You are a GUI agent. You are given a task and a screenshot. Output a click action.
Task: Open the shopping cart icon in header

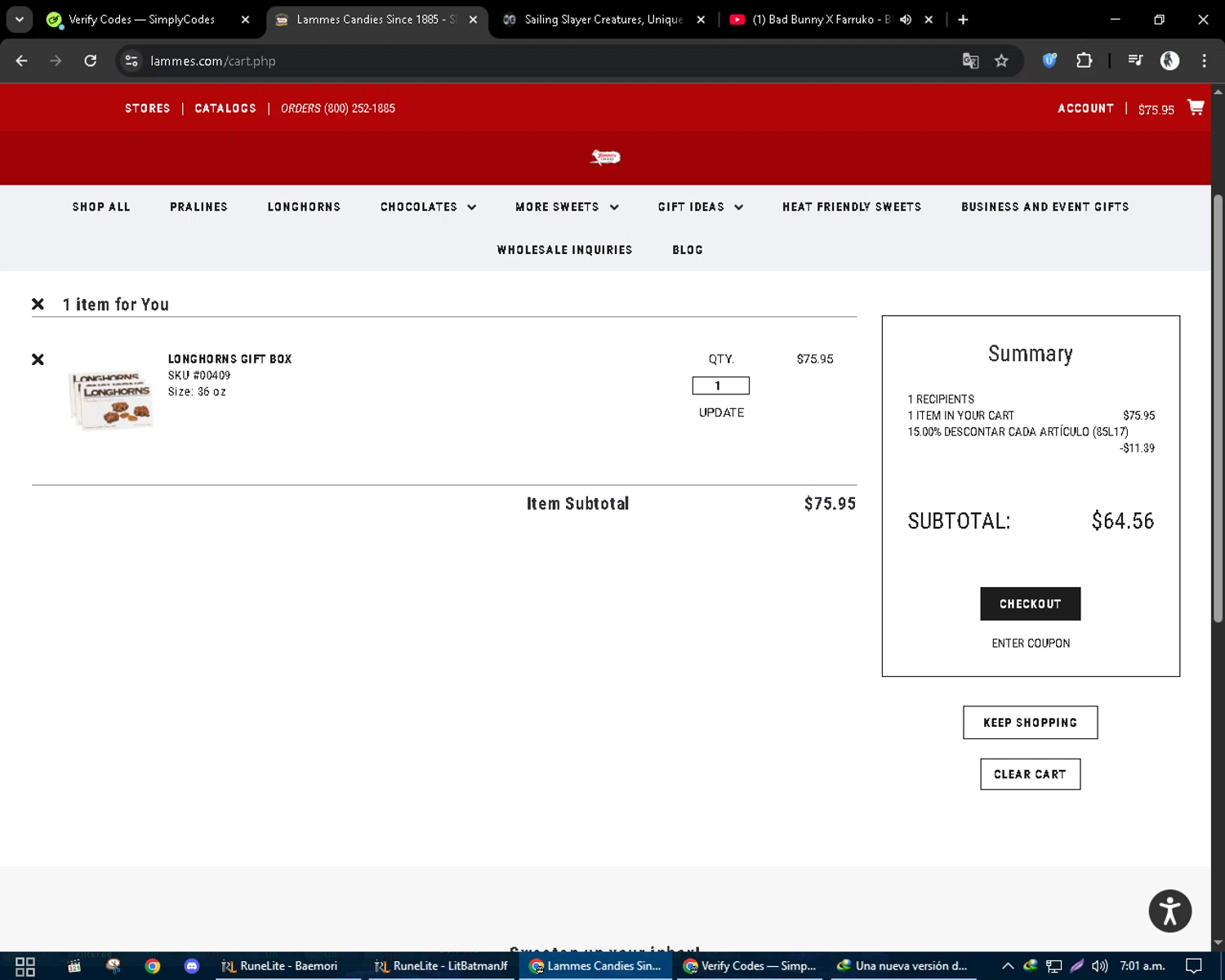pyautogui.click(x=1196, y=108)
